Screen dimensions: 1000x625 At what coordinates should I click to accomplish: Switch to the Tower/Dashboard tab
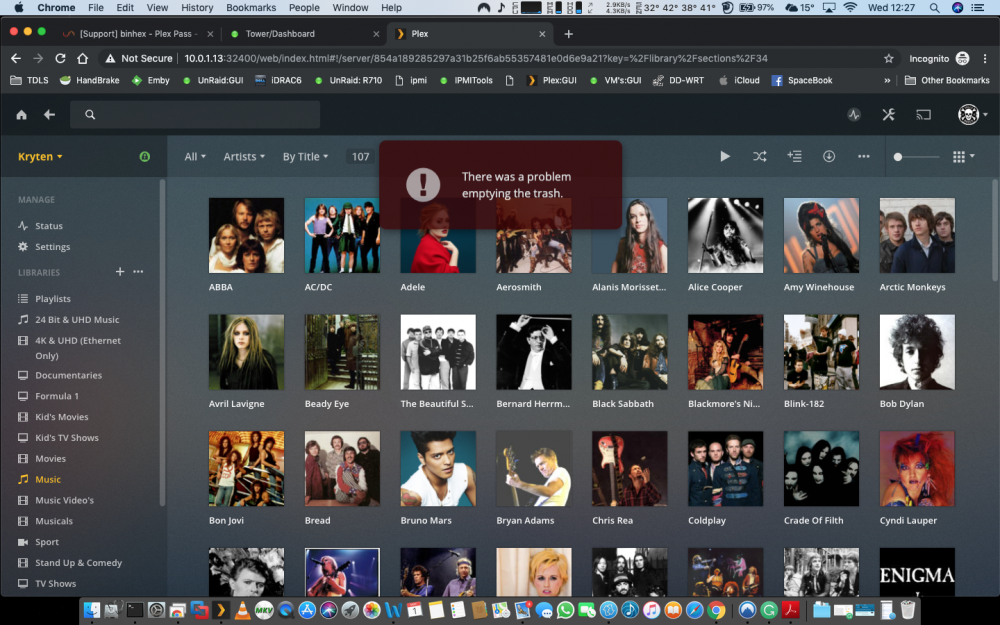click(305, 34)
